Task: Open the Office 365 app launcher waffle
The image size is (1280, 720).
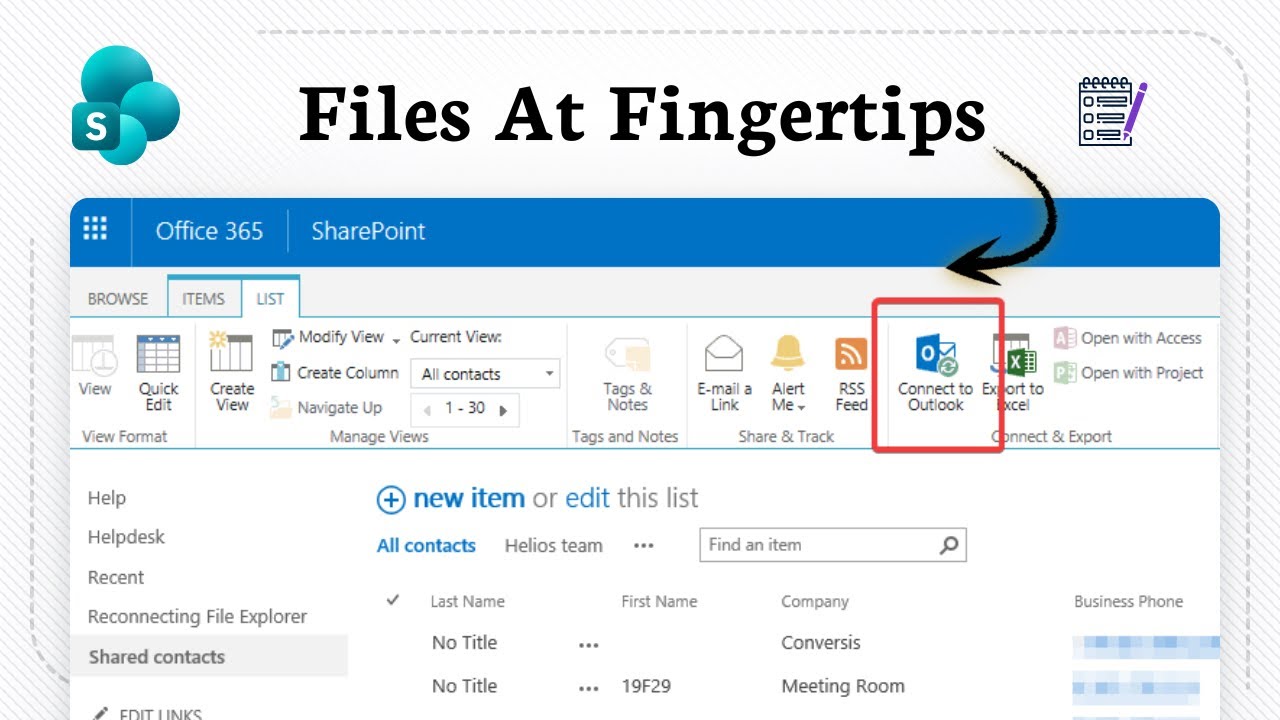Action: point(95,230)
